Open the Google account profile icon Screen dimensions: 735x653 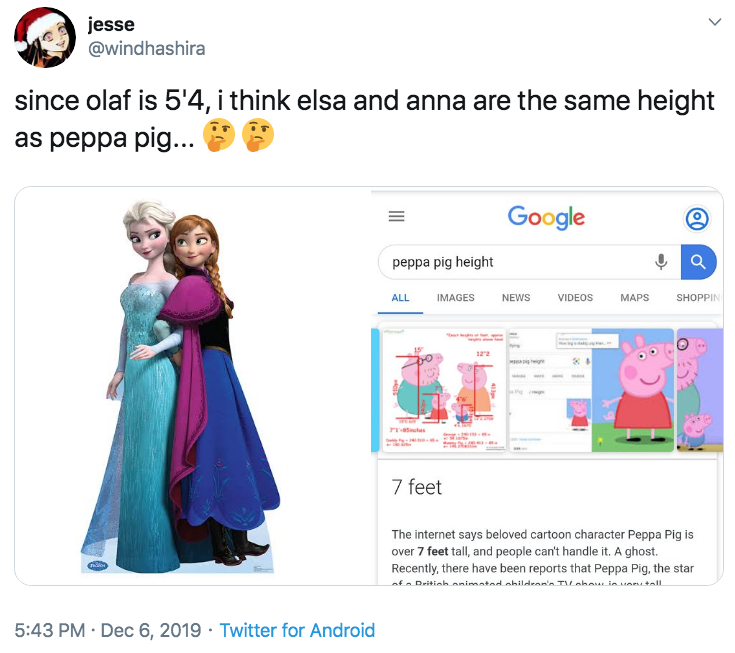tap(697, 218)
